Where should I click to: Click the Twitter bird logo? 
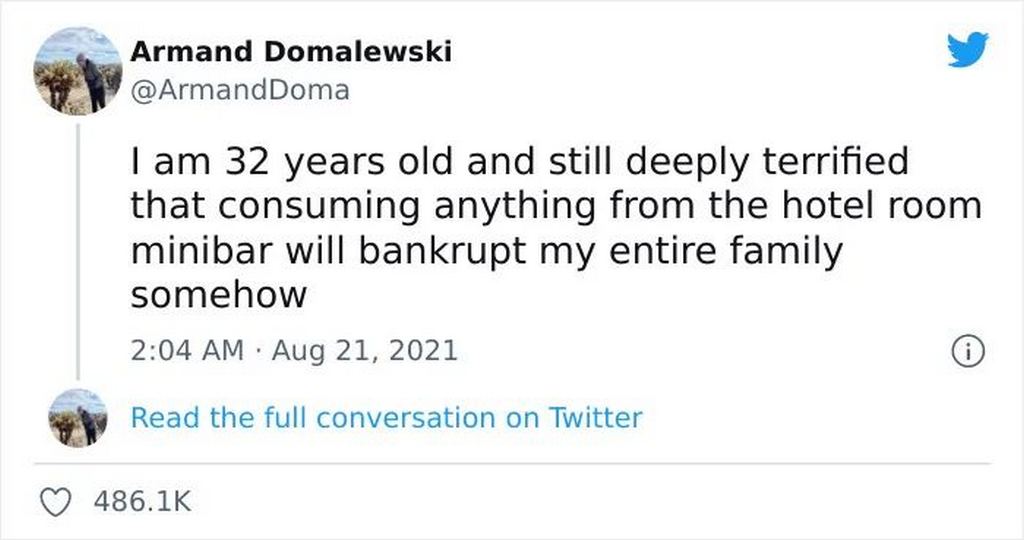[968, 50]
